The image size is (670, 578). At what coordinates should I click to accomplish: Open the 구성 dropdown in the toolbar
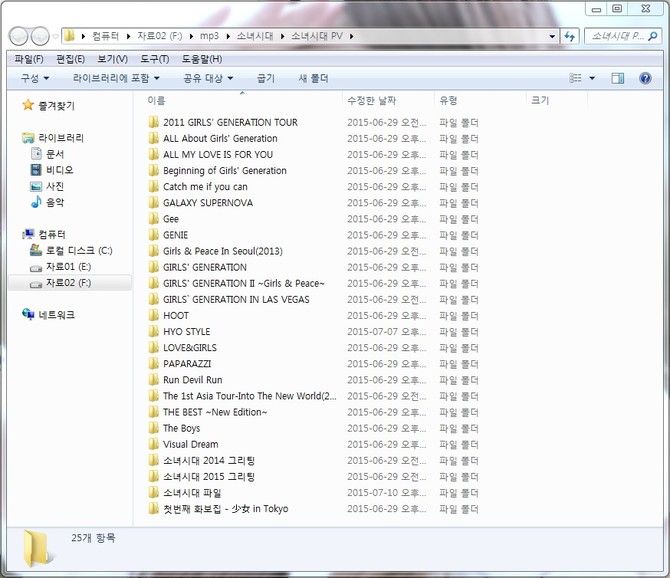click(x=35, y=78)
